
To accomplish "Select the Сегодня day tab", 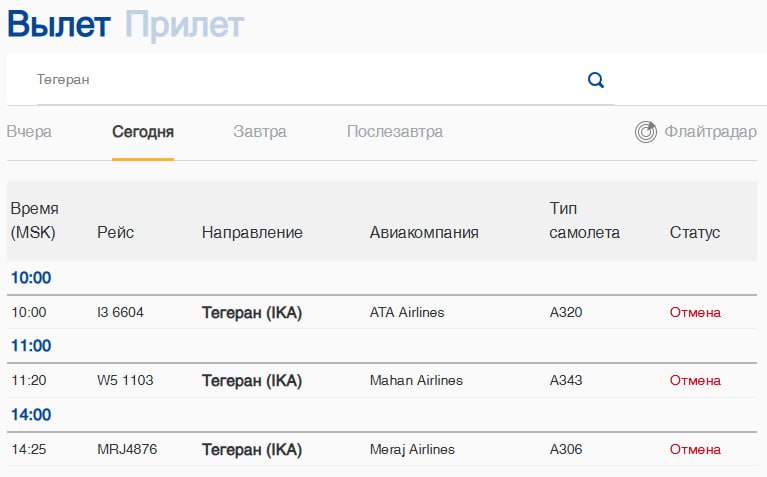I will pyautogui.click(x=143, y=132).
